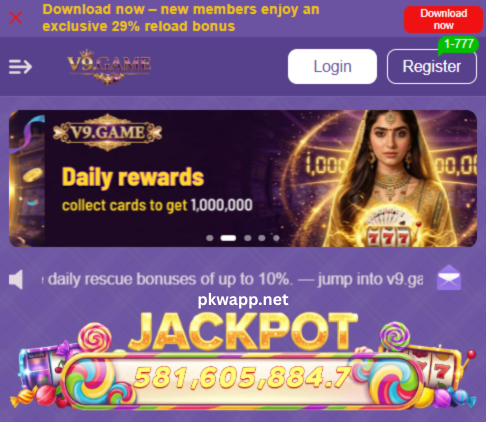Tap the red Download now button
The height and width of the screenshot is (422, 486).
point(443,19)
